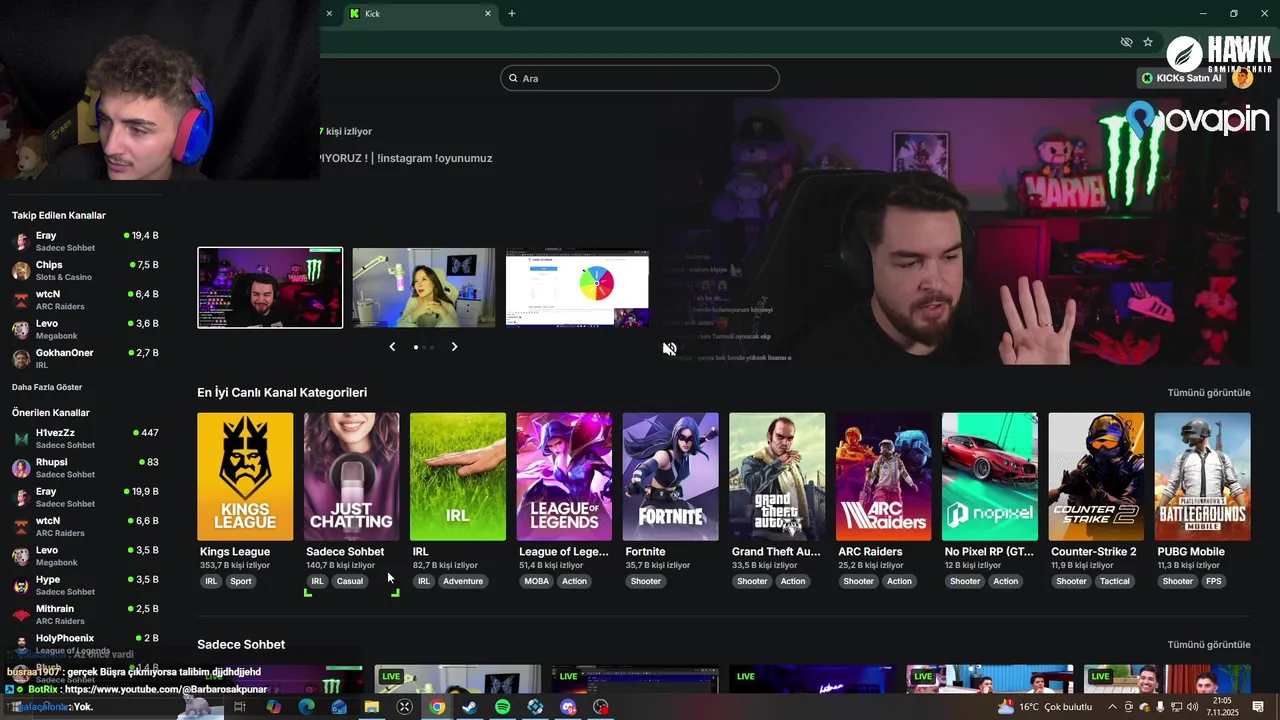Viewport: 1280px width, 720px height.
Task: Select first featured stream thumbnail with Monster logo
Action: 270,288
